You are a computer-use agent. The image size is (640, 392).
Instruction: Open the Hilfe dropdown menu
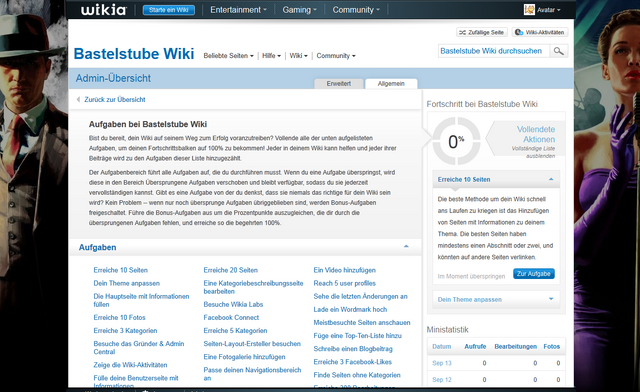click(271, 56)
